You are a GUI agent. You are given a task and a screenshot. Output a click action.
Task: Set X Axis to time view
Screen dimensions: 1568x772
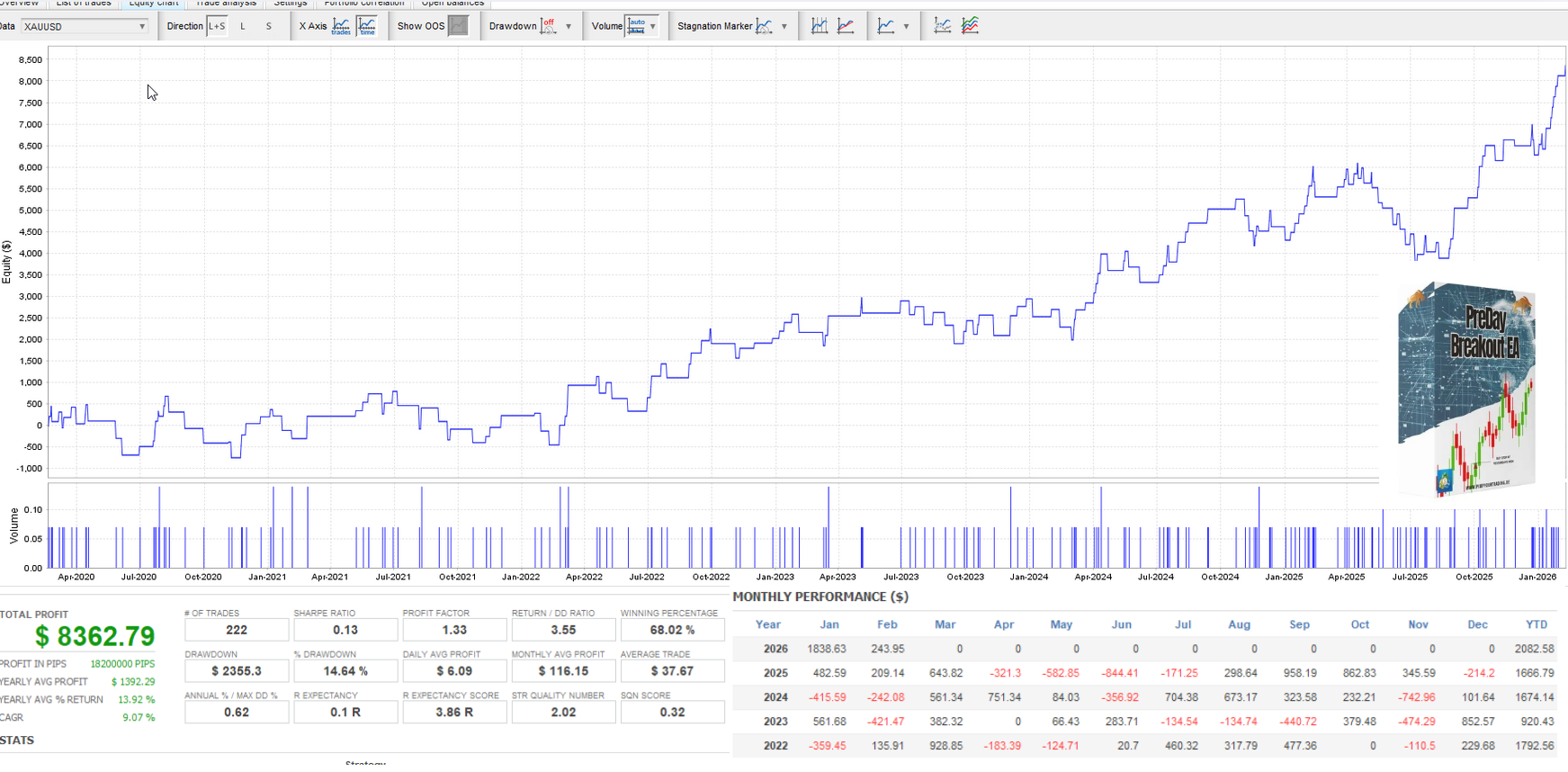coord(367,26)
